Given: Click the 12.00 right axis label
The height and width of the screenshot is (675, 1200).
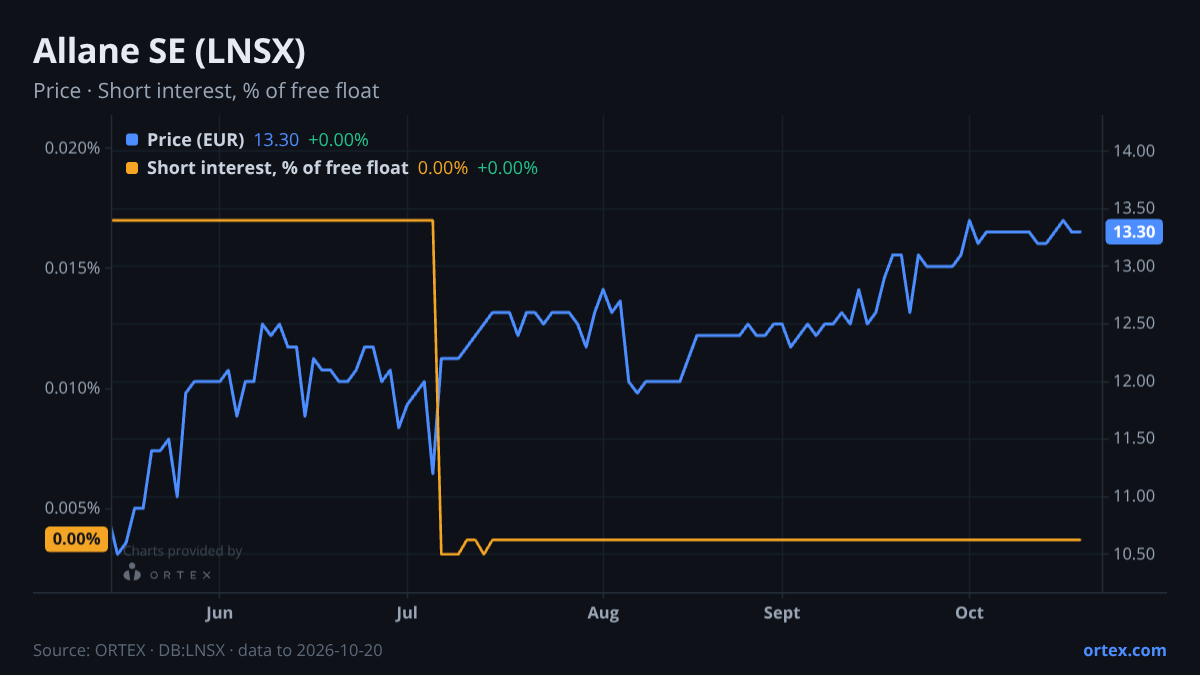Looking at the screenshot, I should (x=1134, y=381).
